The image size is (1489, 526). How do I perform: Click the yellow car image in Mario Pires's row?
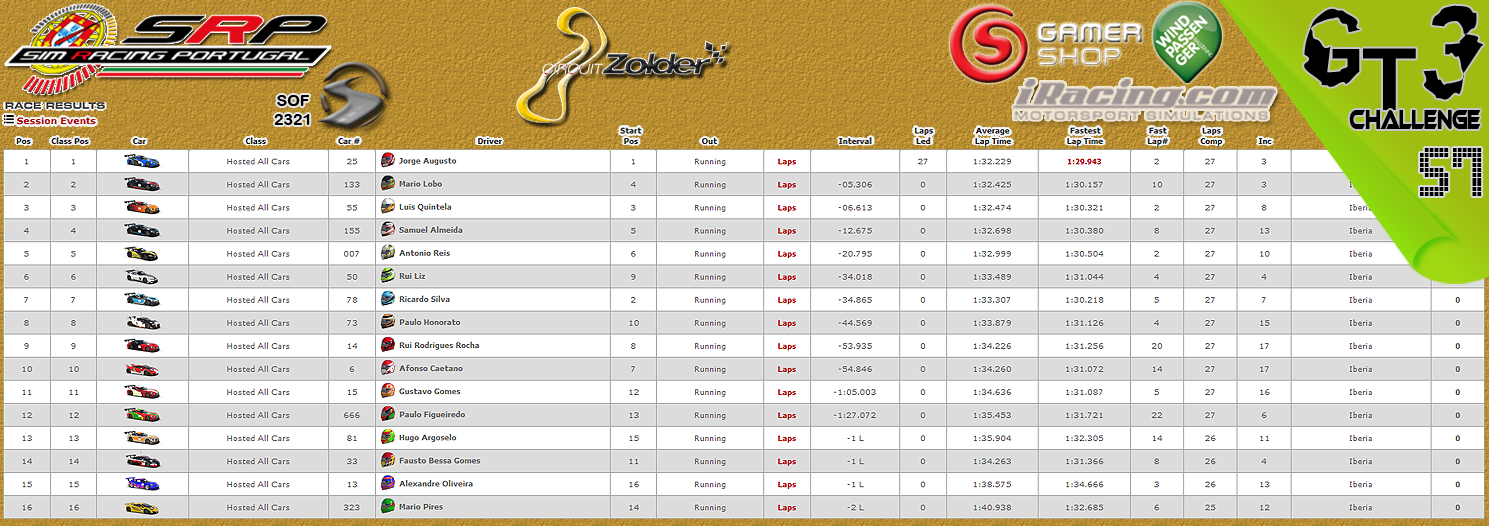pos(141,507)
